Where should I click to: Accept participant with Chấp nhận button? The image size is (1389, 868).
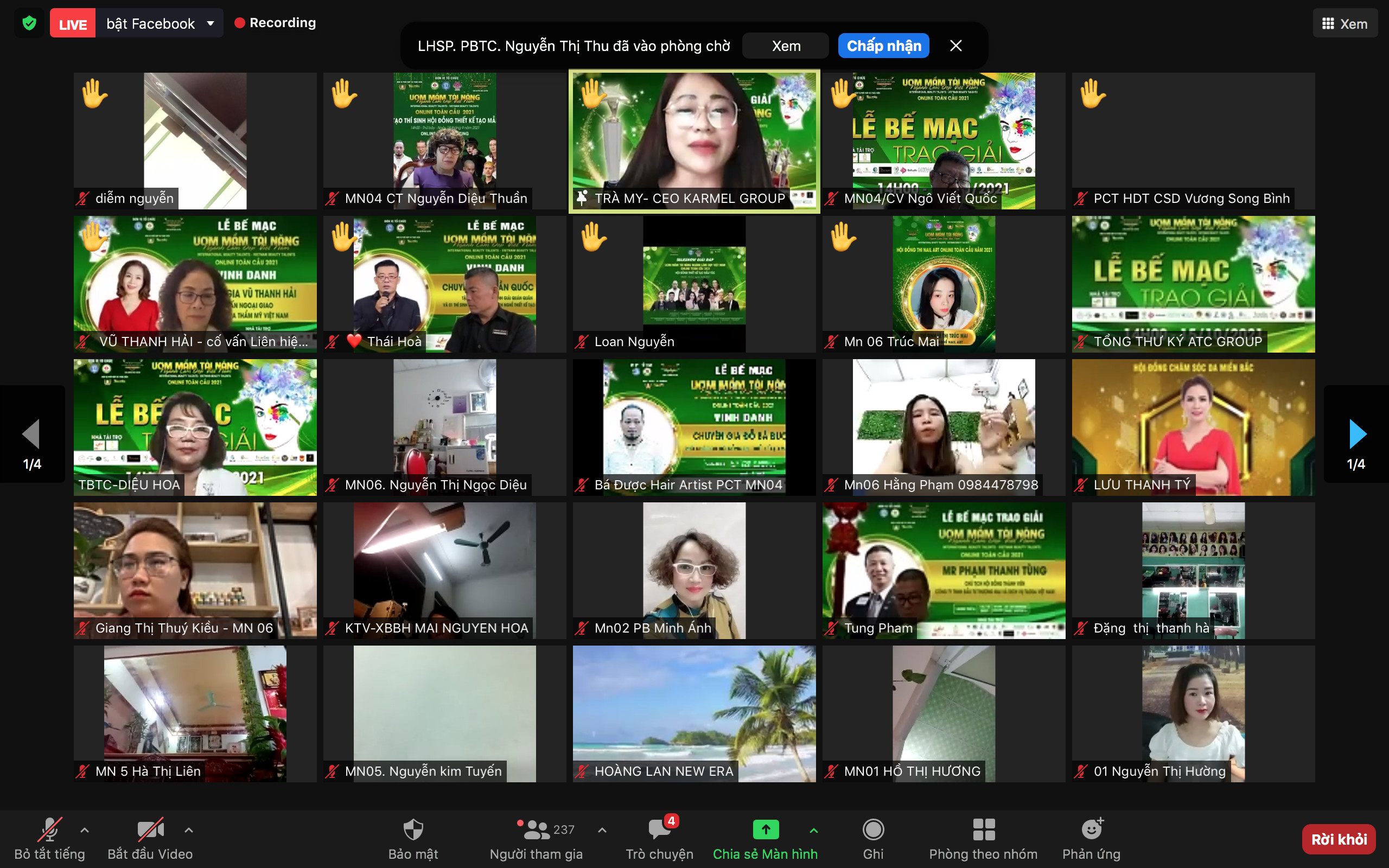(x=884, y=46)
